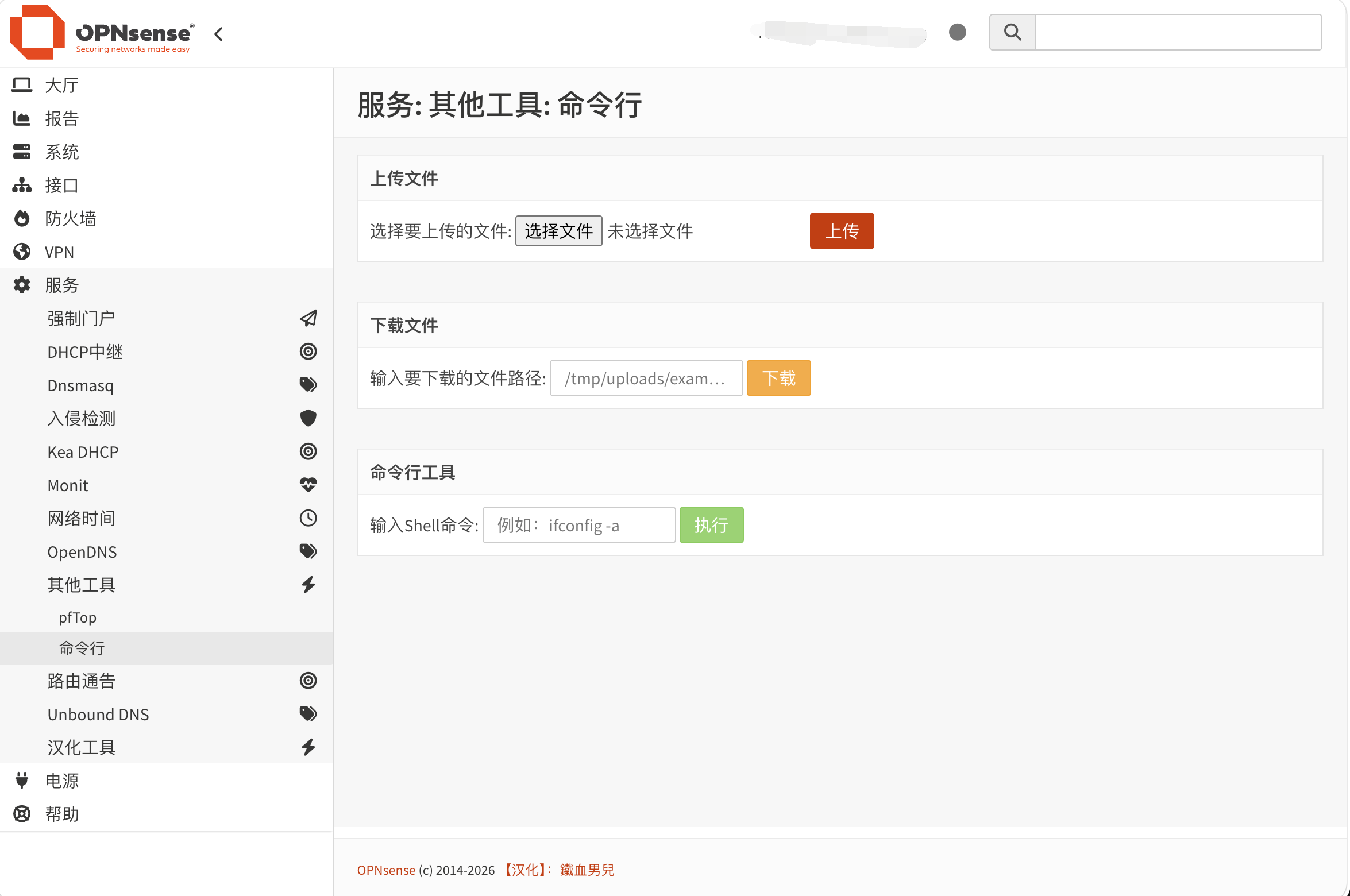Image resolution: width=1350 pixels, height=896 pixels.
Task: Click the green 执行 button
Action: coord(711,525)
